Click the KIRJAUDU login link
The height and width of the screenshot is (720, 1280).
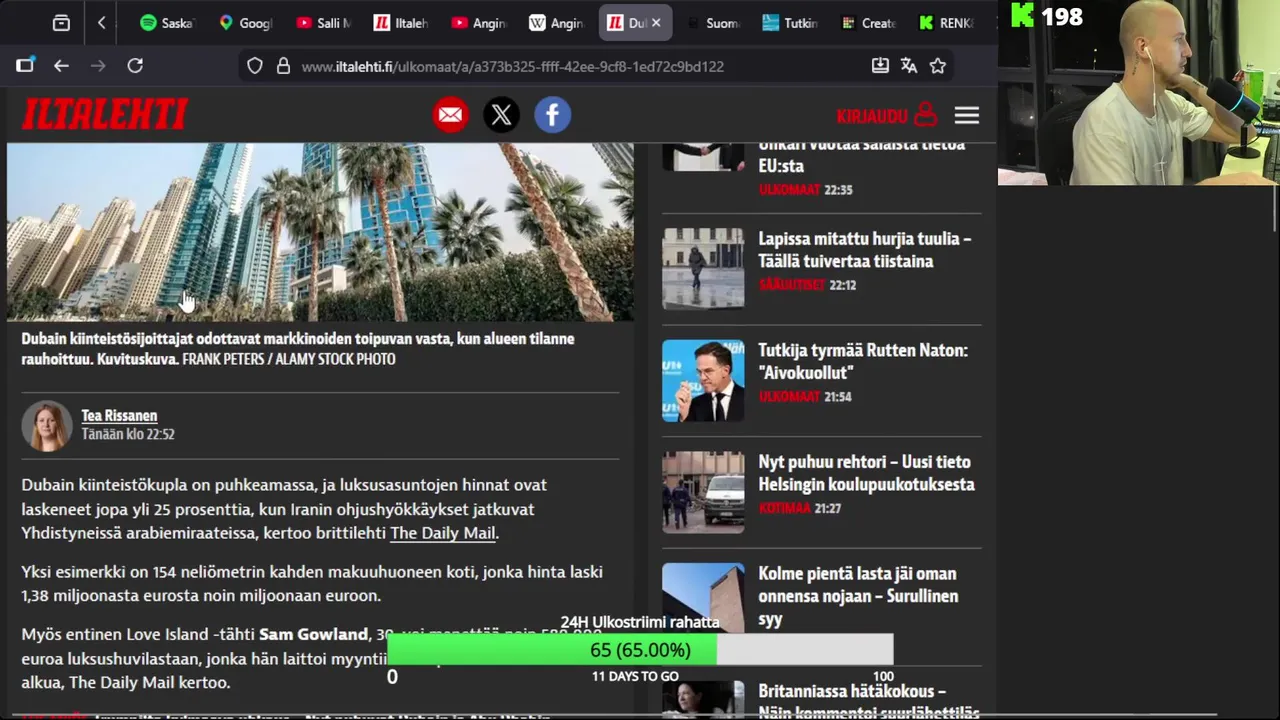886,116
